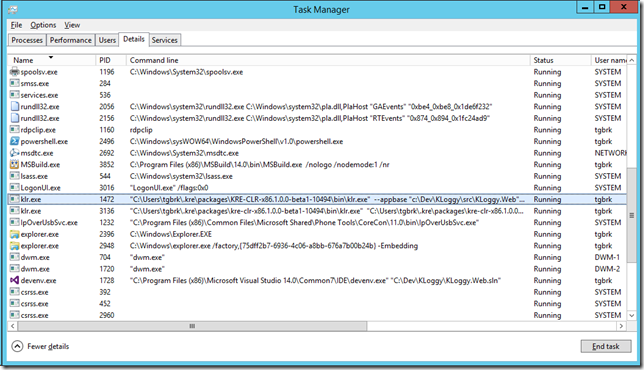Click PID value 1196
The width and height of the screenshot is (644, 370).
[107, 72]
